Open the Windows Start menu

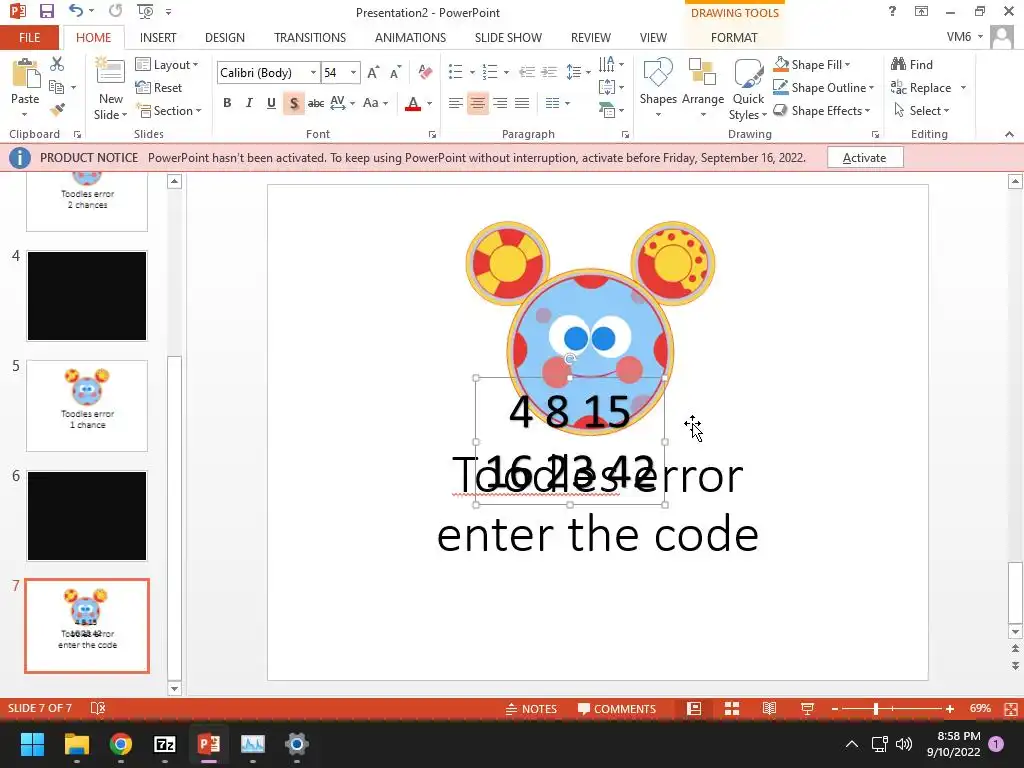click(x=32, y=744)
